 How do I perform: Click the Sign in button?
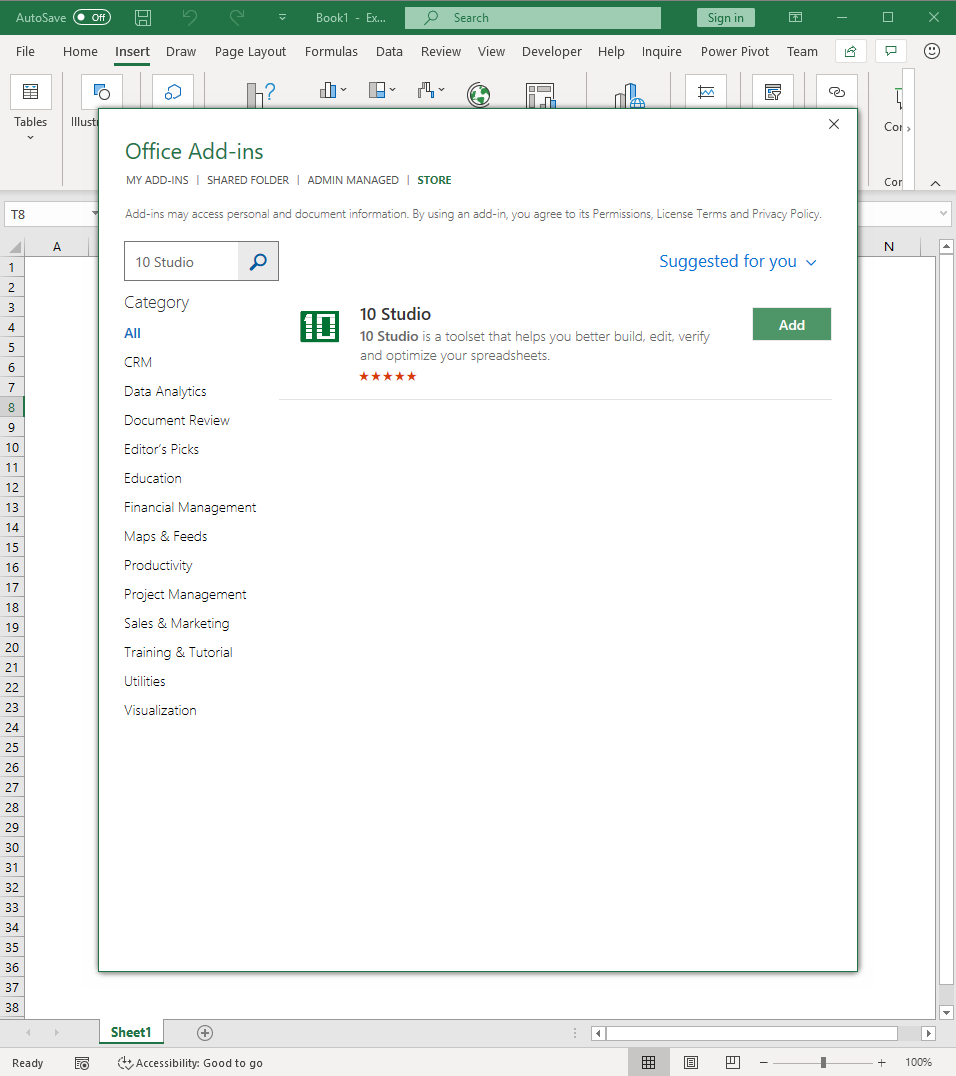pyautogui.click(x=725, y=18)
